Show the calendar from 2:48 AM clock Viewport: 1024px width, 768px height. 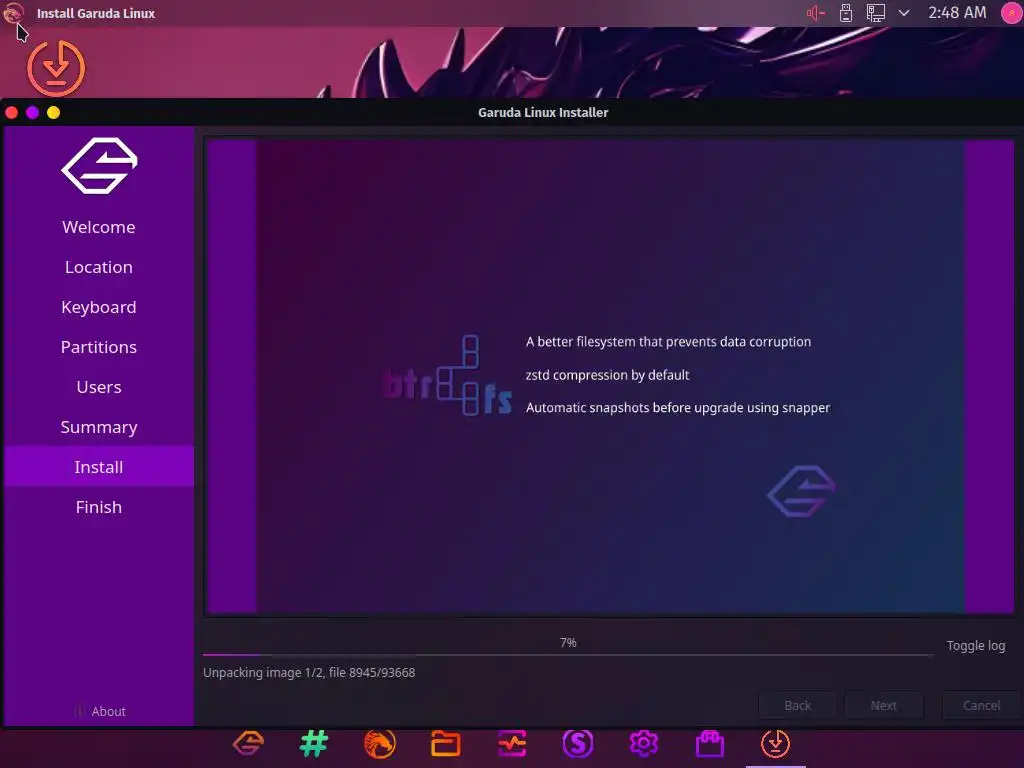tap(957, 12)
